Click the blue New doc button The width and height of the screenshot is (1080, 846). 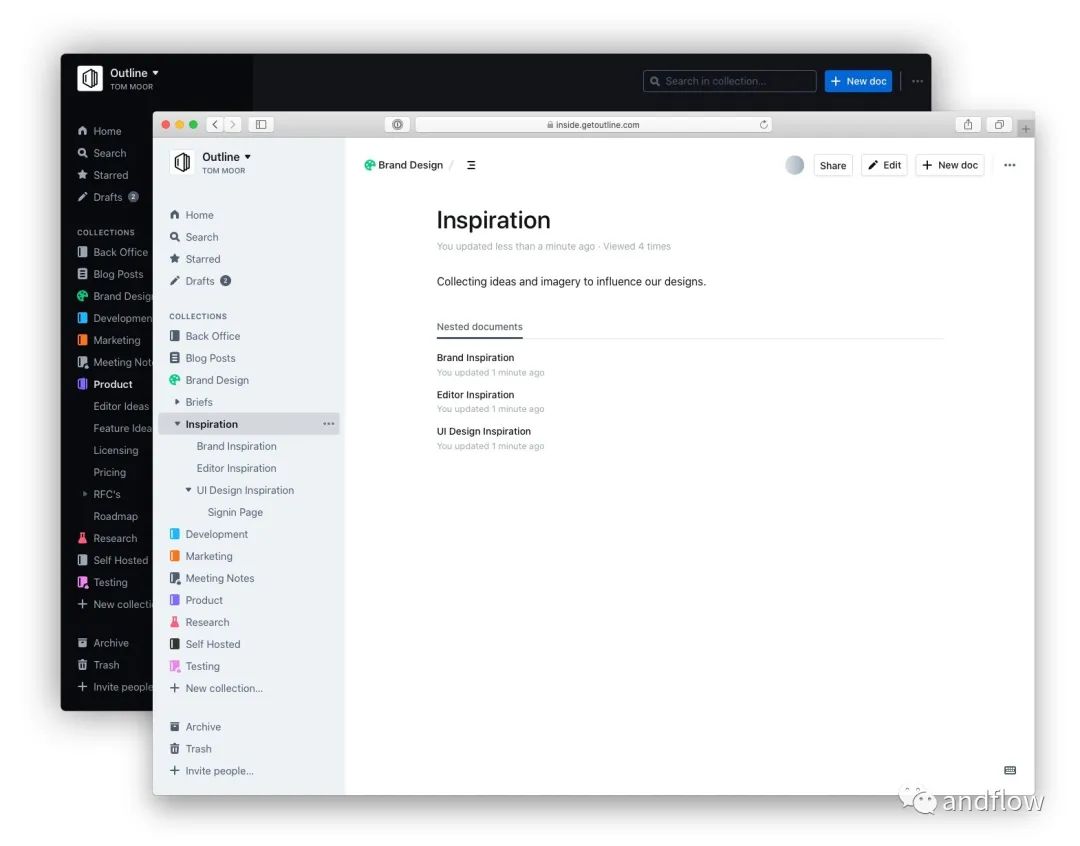[858, 81]
